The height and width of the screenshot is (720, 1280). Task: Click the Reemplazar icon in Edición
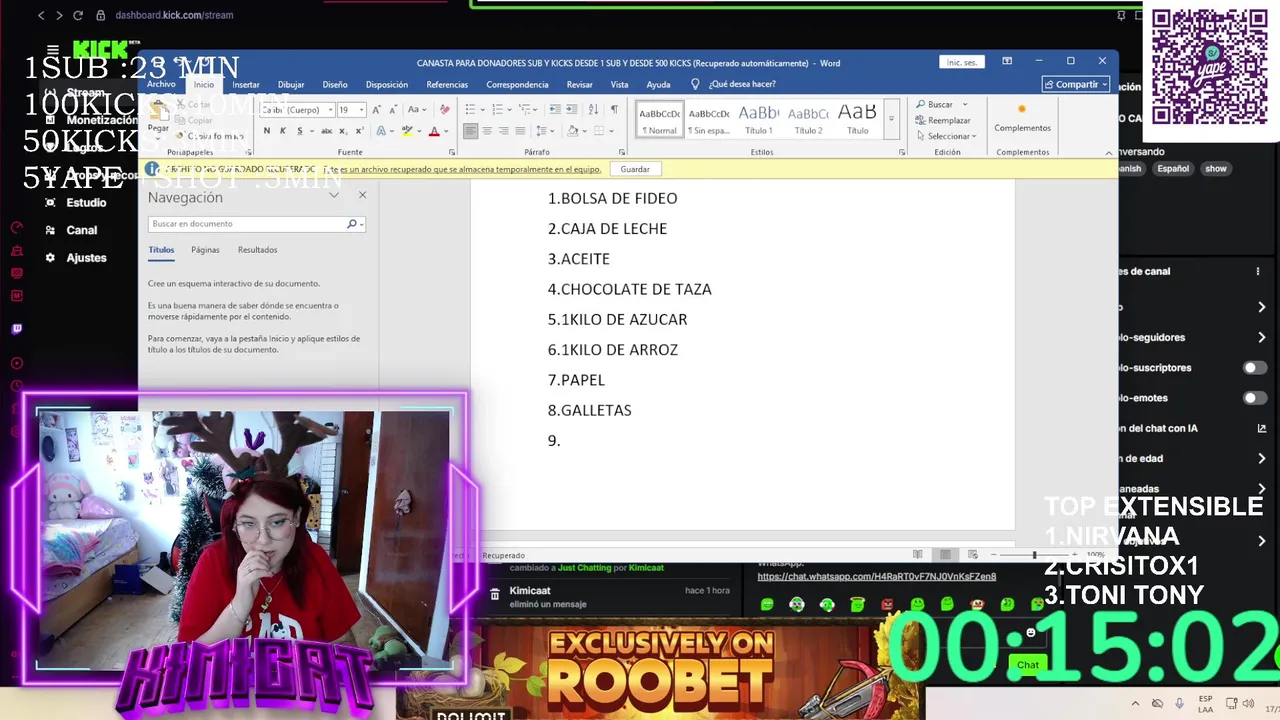(x=920, y=120)
